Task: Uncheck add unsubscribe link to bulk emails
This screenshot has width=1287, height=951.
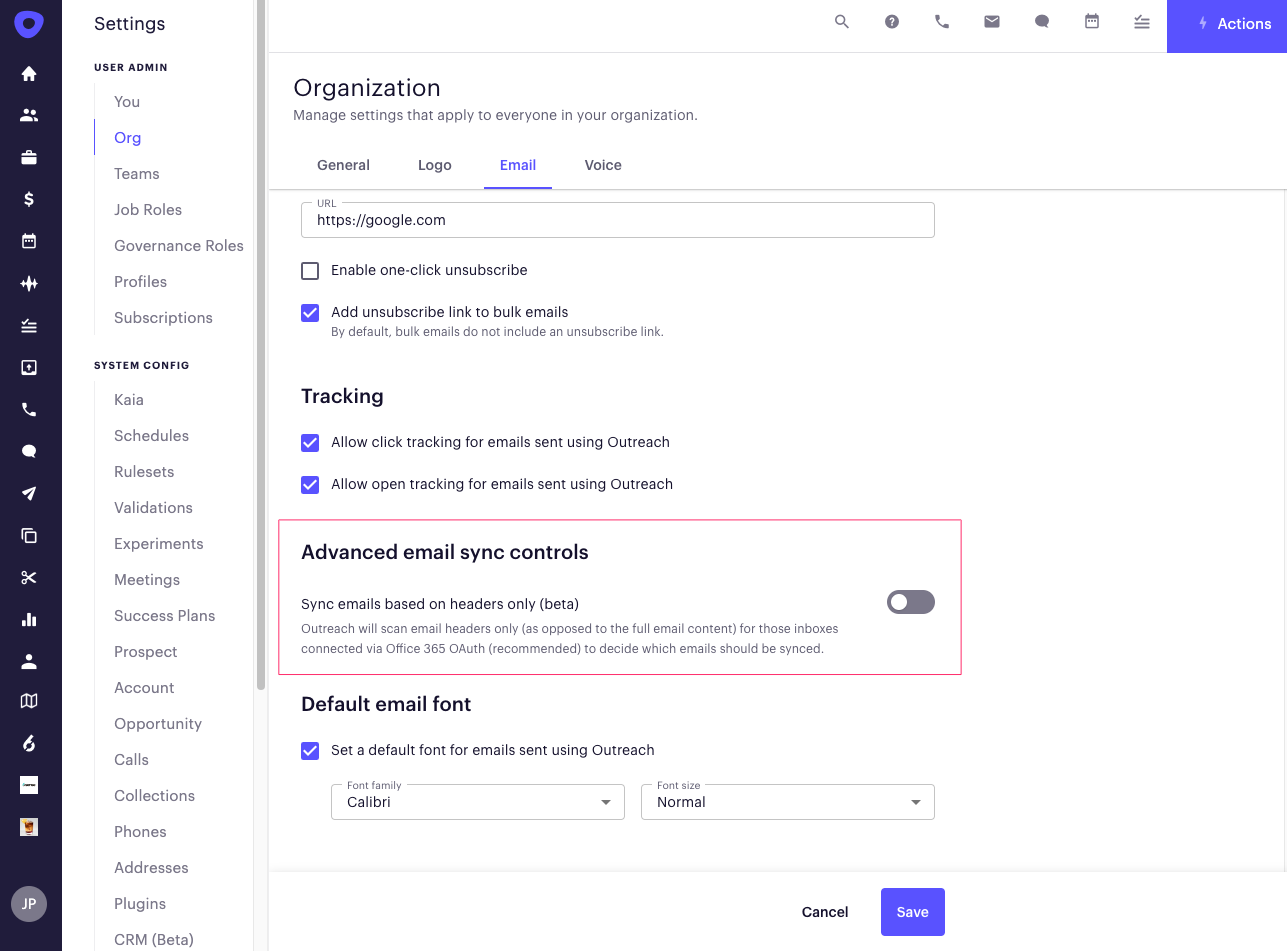Action: 310,312
